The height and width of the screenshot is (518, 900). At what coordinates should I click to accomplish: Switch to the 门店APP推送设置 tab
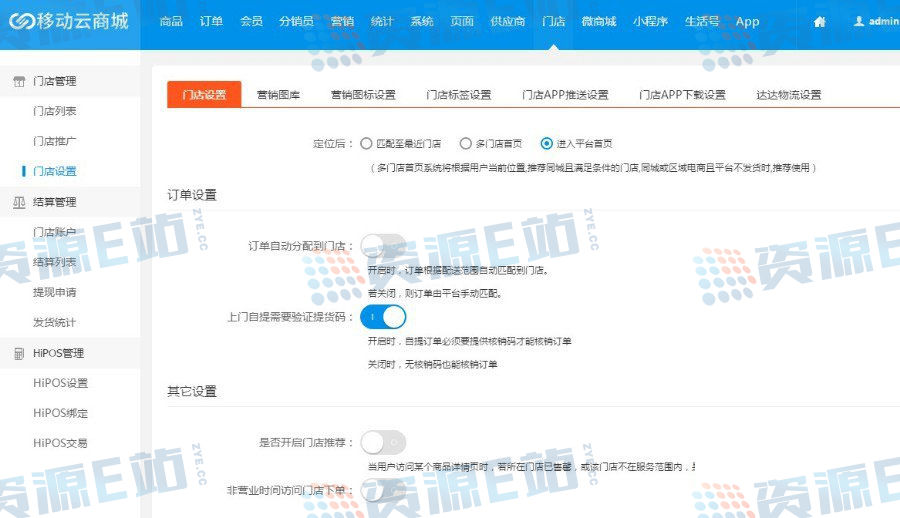click(x=565, y=95)
